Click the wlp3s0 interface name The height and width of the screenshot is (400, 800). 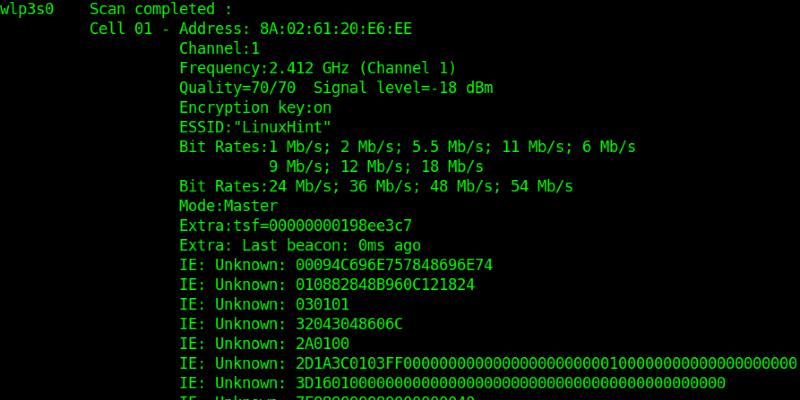pos(27,9)
